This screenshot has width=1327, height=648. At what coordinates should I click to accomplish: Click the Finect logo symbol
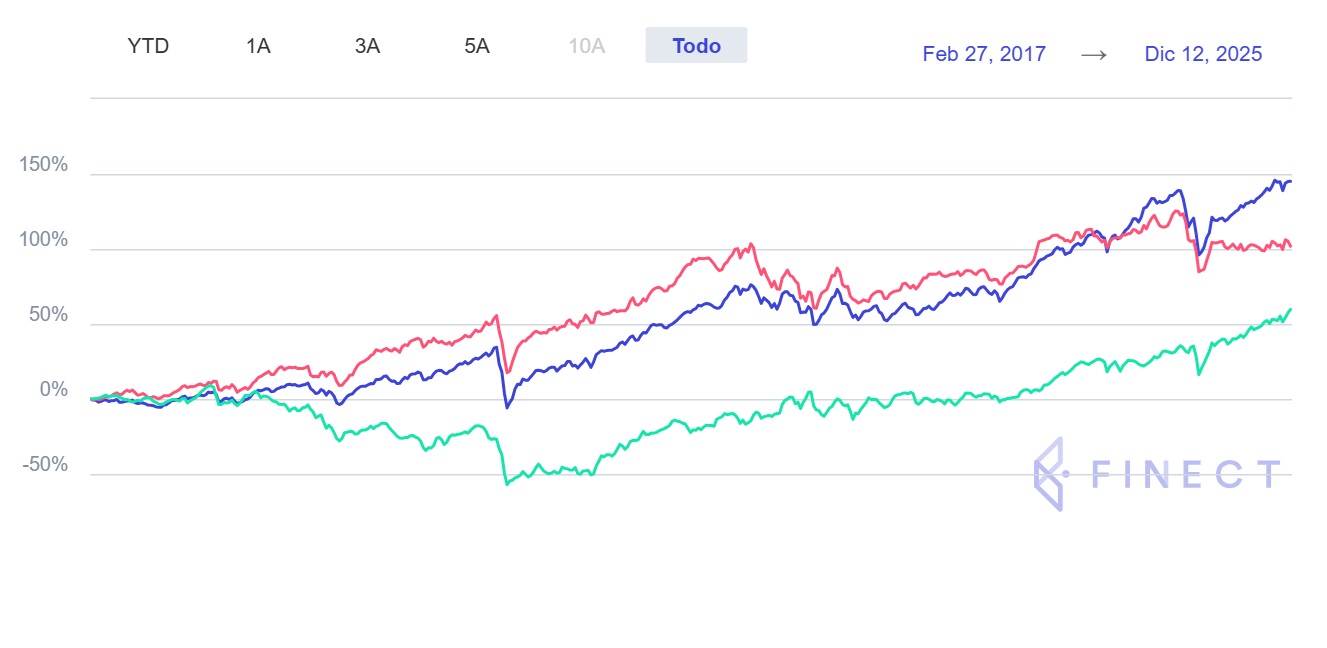tap(1049, 474)
